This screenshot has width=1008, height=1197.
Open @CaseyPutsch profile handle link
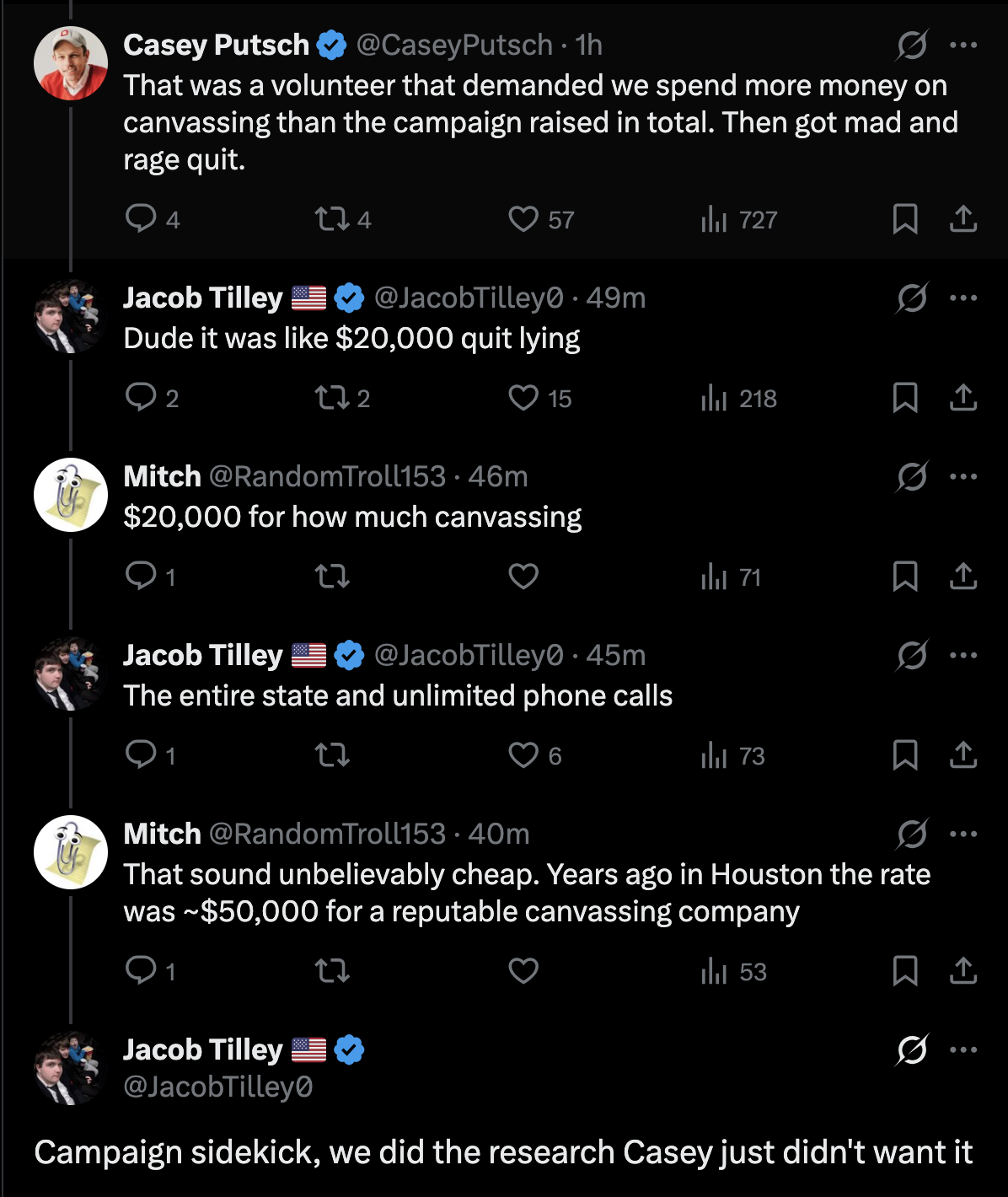(454, 45)
